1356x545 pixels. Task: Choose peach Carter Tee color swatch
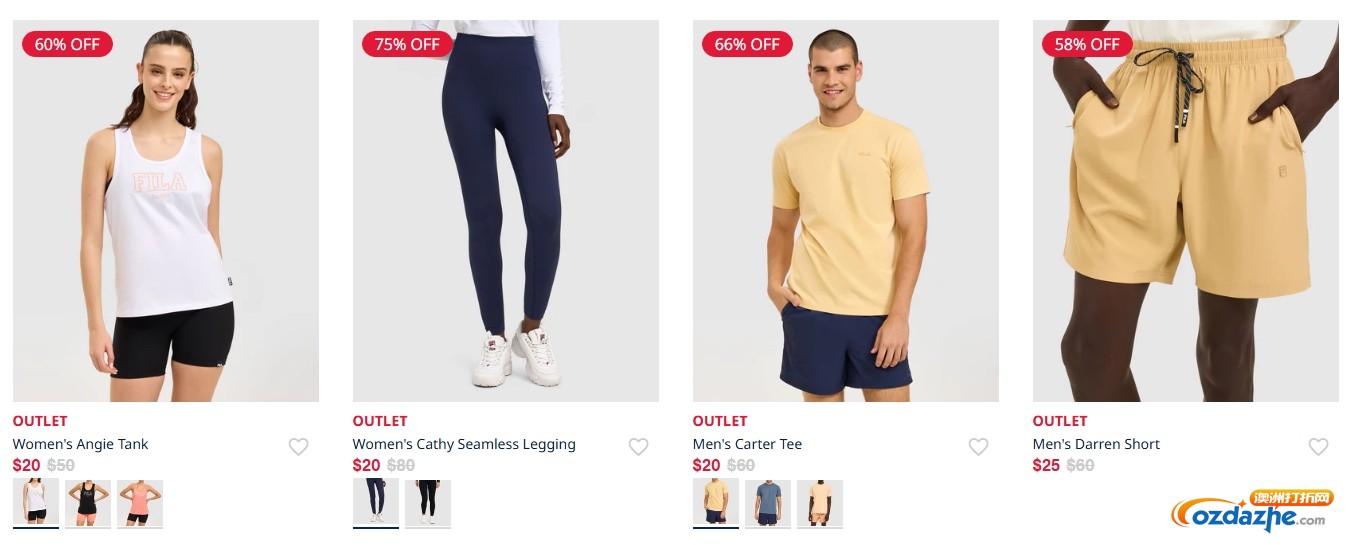(x=820, y=503)
